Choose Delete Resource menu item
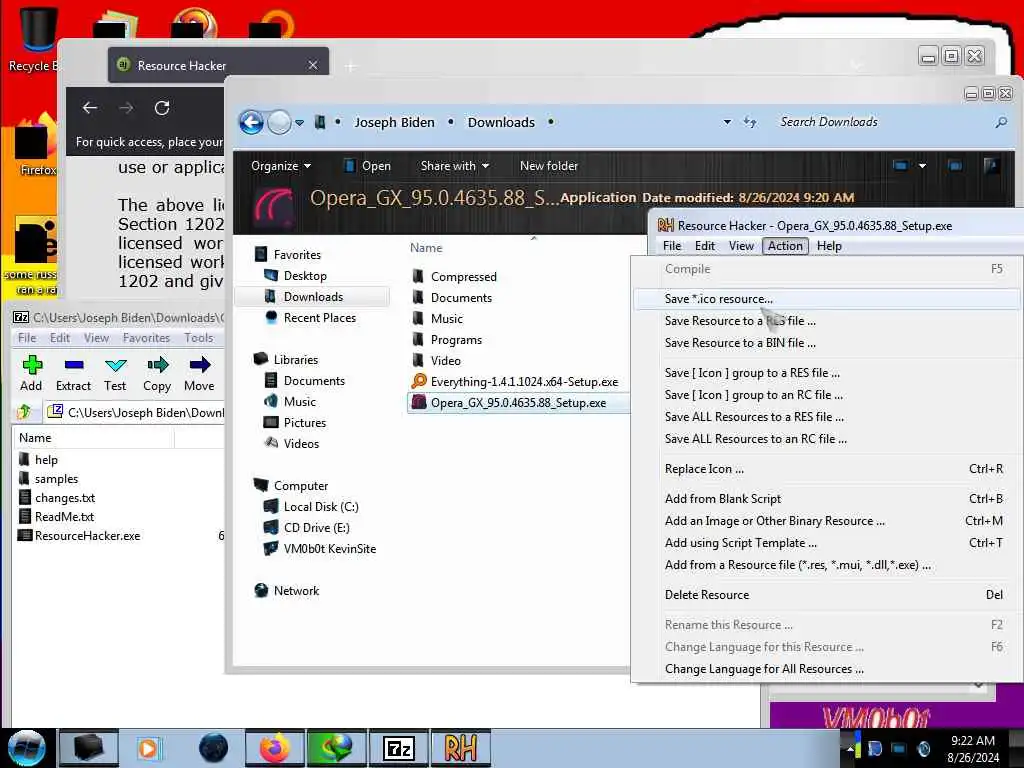This screenshot has height=768, width=1024. (825, 595)
